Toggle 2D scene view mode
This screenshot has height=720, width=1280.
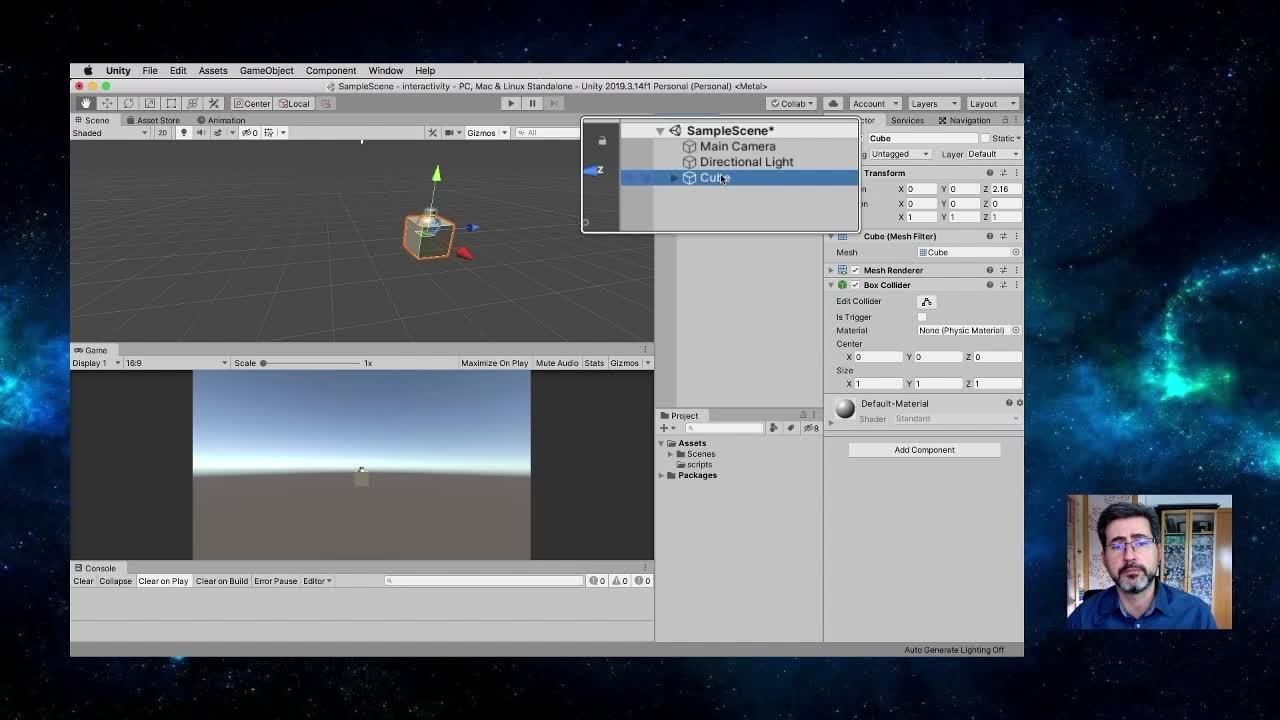(x=162, y=132)
